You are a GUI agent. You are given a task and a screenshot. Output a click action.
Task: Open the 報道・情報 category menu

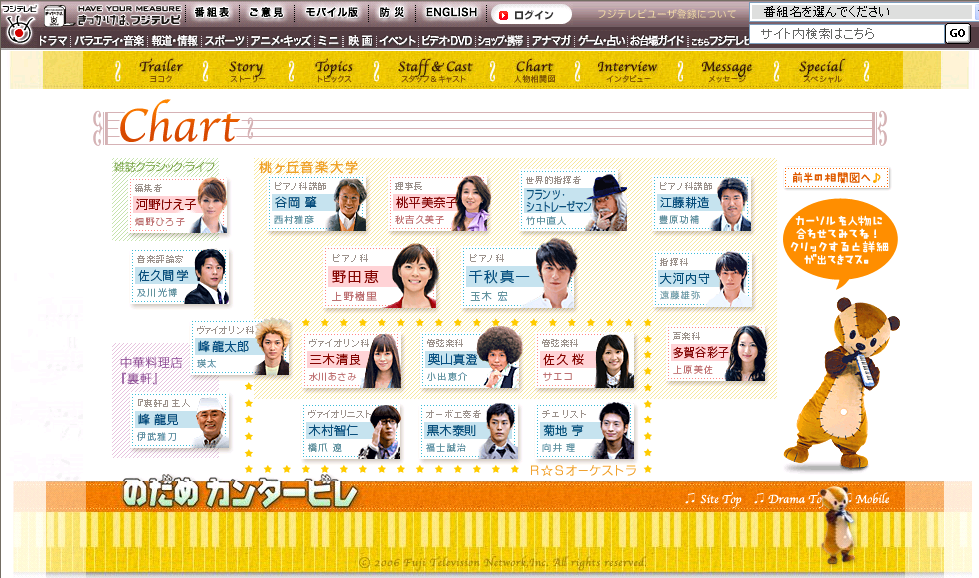coord(174,41)
